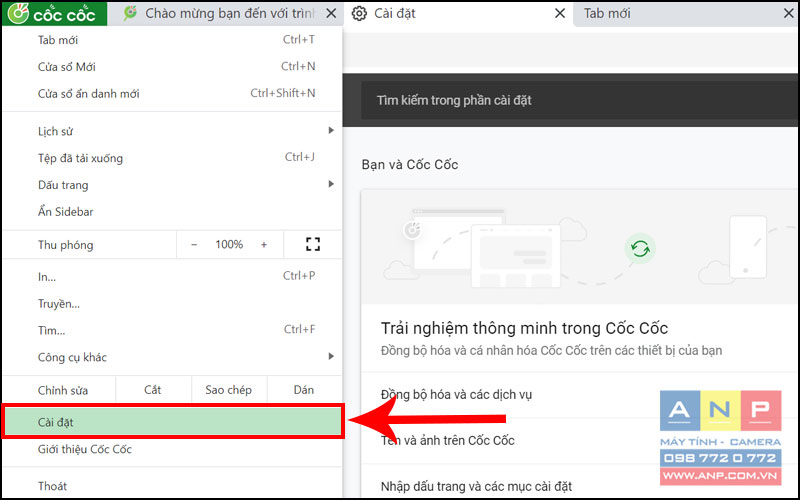Open Cửa sổ ẩn danh mới

pos(172,93)
